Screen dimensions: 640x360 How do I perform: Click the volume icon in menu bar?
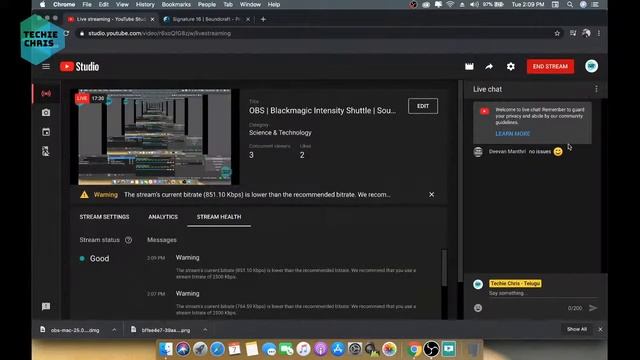pyautogui.click(x=474, y=4)
